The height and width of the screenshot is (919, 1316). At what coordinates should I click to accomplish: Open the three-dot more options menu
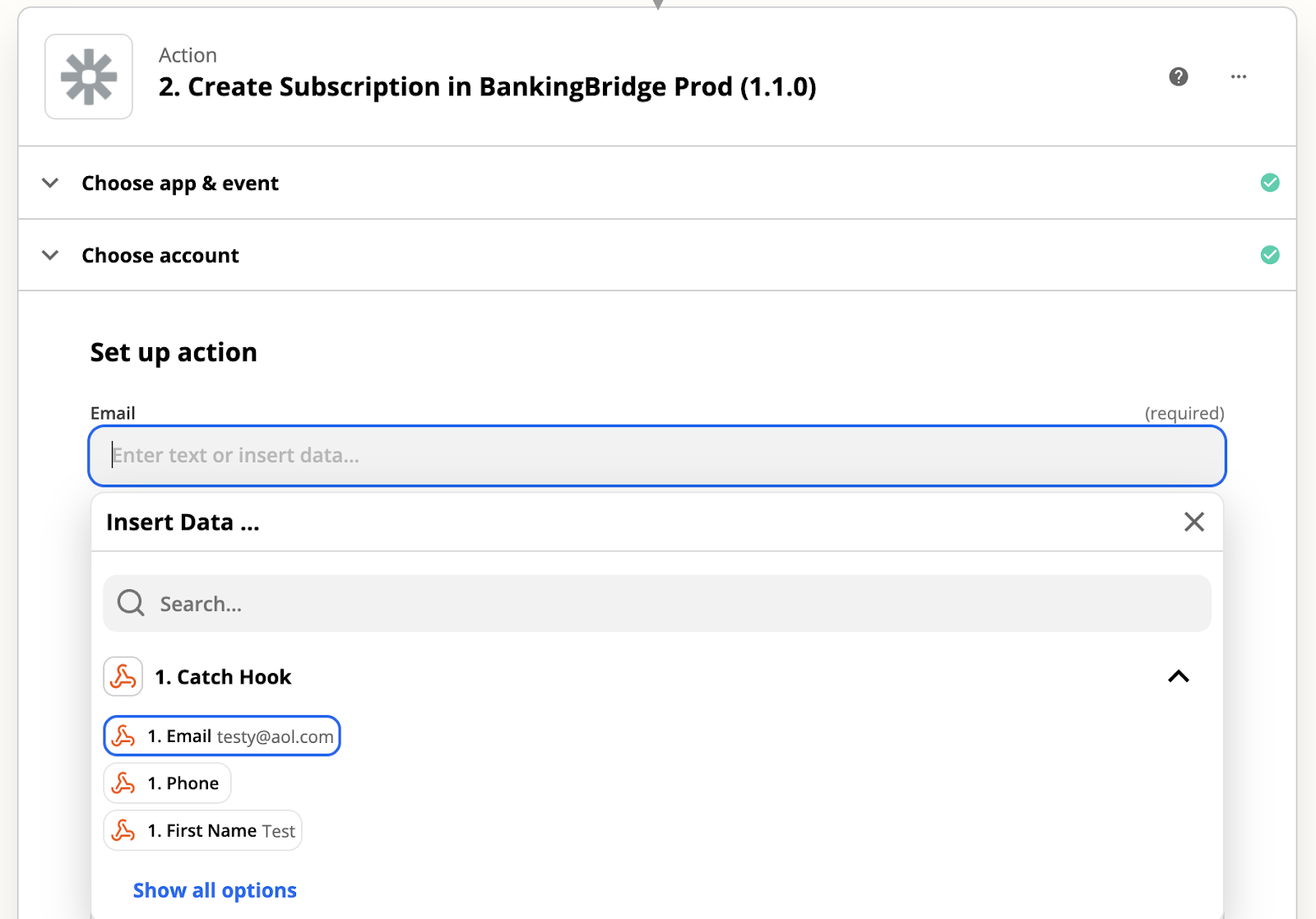(1239, 77)
